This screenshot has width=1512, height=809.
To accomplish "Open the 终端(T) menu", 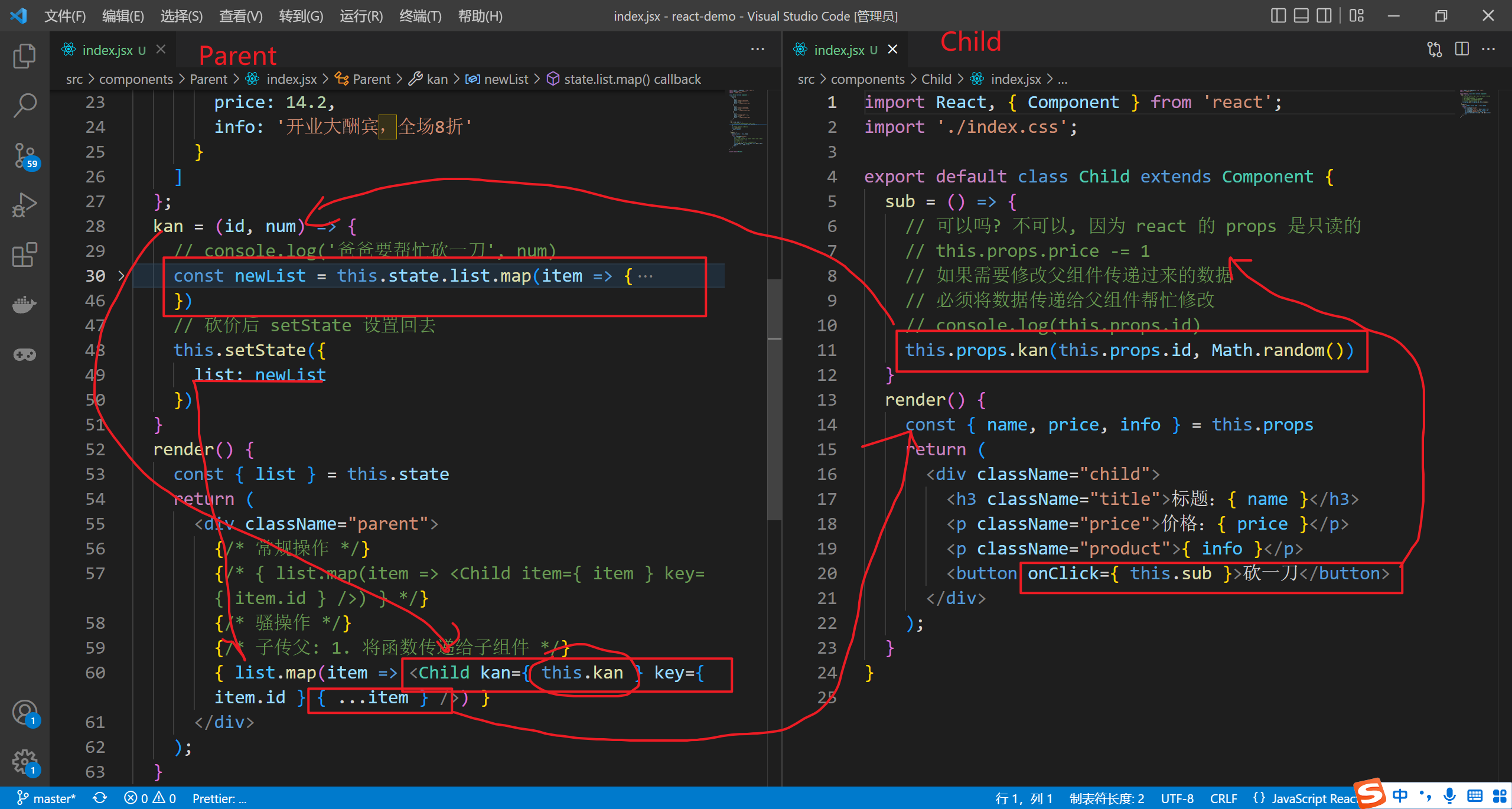I will [x=420, y=16].
